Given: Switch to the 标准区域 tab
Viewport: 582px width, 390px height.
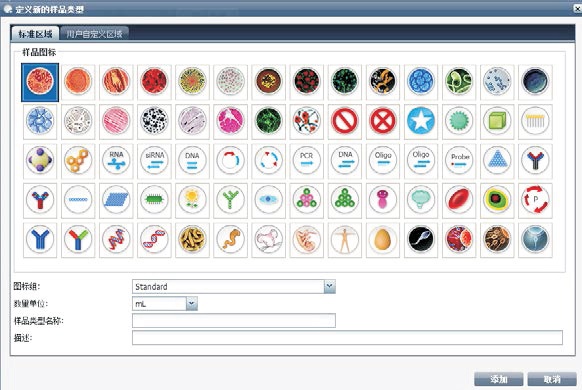Looking at the screenshot, I should [35, 34].
